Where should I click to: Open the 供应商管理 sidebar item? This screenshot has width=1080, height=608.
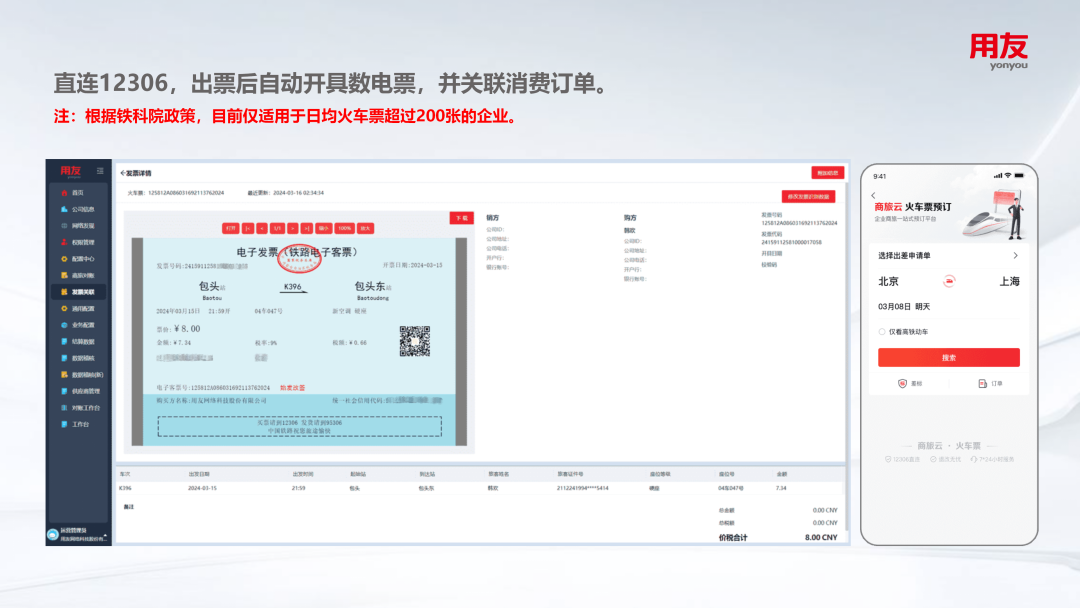coord(81,391)
